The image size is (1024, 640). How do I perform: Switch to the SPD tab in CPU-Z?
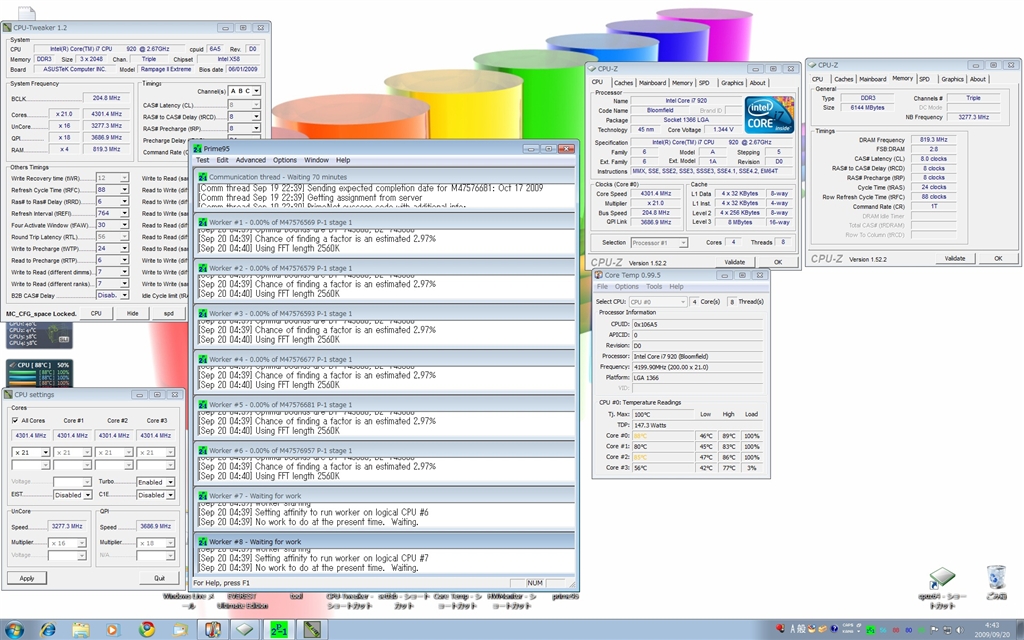[704, 83]
